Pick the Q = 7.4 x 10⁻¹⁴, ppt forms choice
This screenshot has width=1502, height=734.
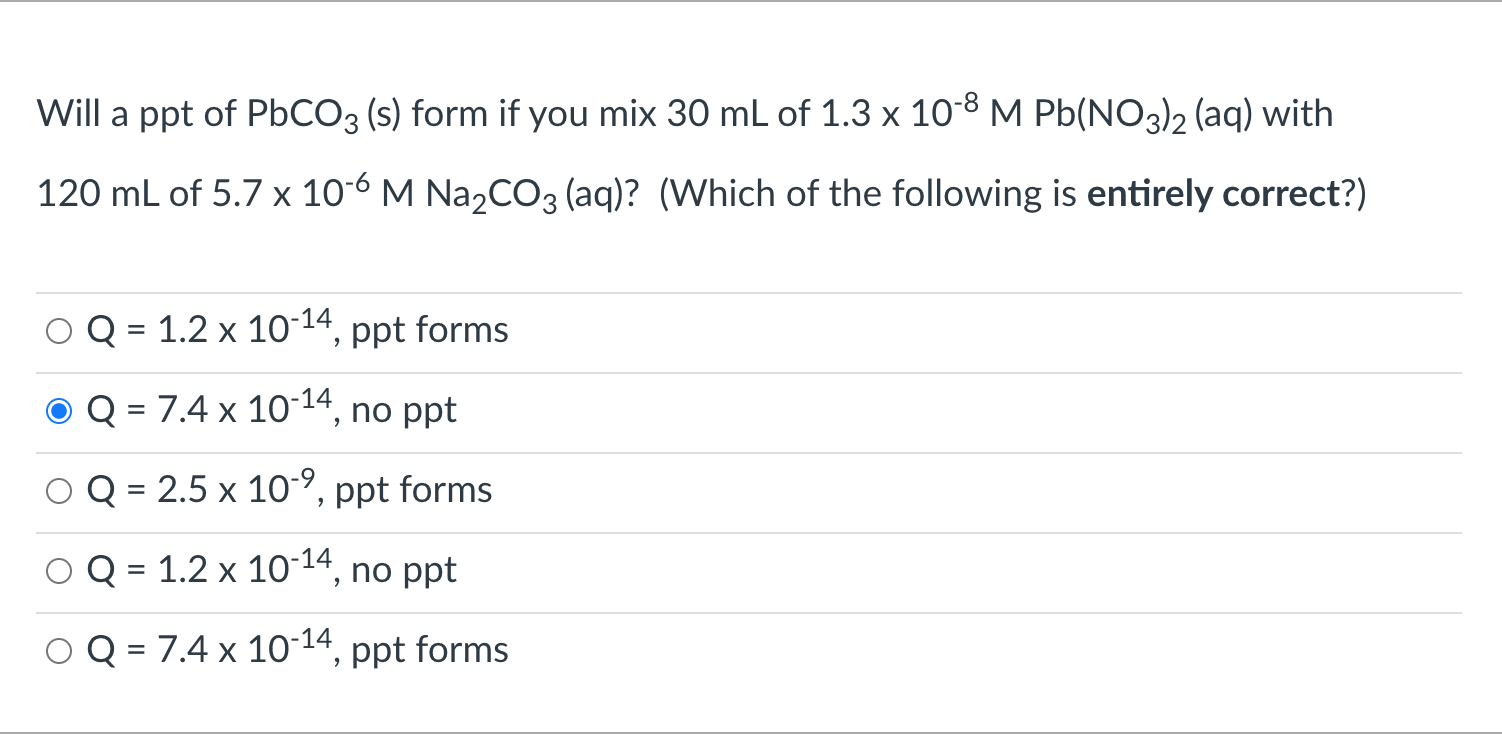(297, 649)
